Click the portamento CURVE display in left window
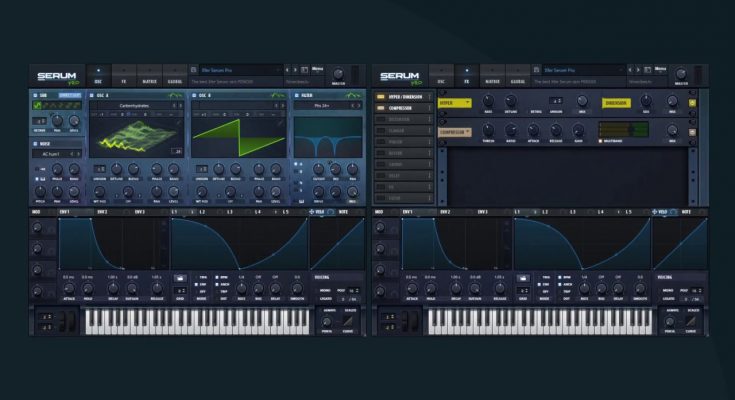 pos(348,321)
